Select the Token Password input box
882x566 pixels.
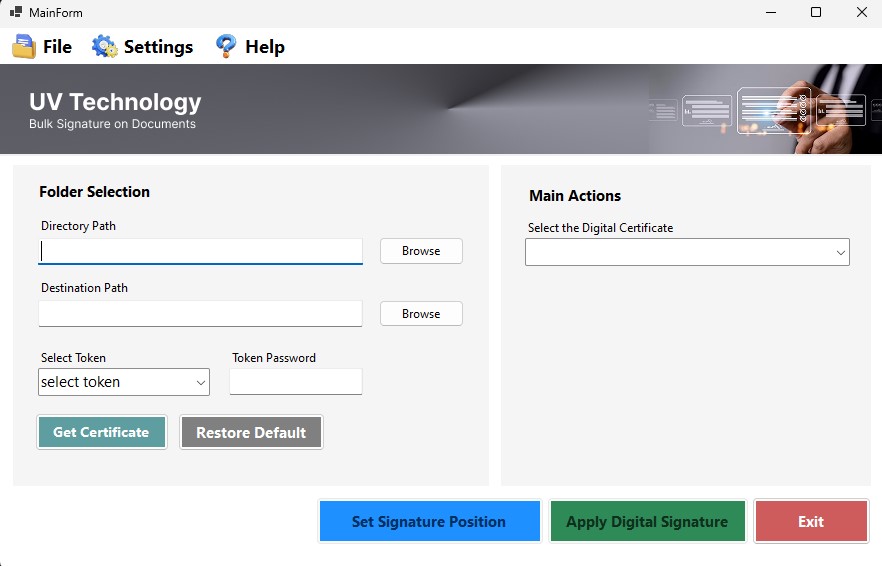pyautogui.click(x=296, y=382)
